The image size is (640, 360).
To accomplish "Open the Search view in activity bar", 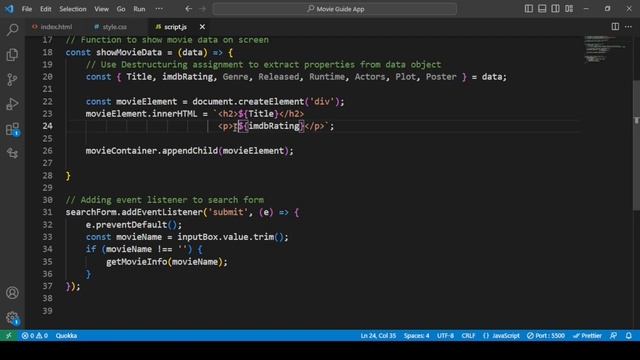I will coord(12,29).
